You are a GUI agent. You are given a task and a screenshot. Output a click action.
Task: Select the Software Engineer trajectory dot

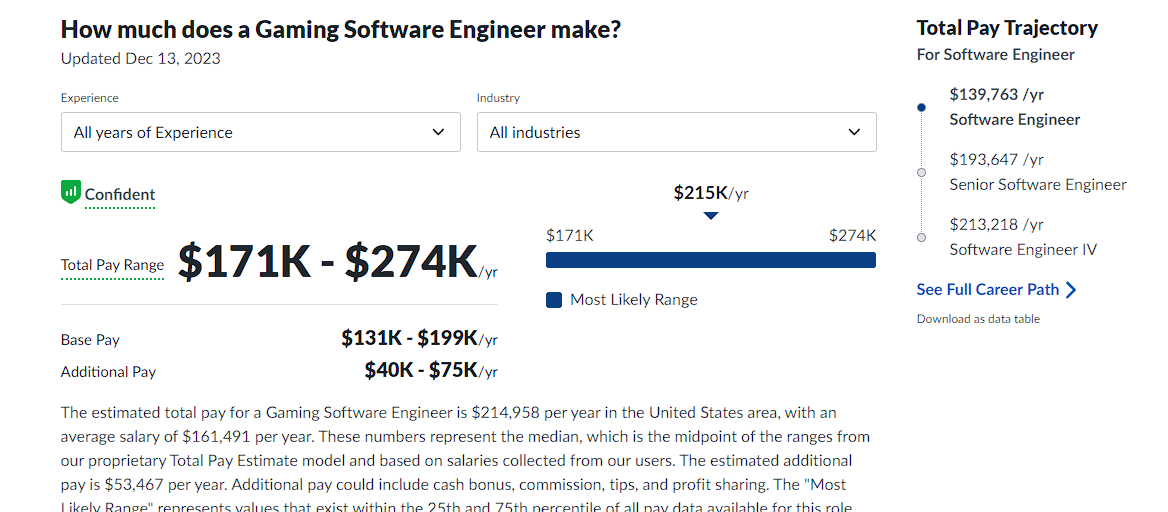(x=921, y=107)
